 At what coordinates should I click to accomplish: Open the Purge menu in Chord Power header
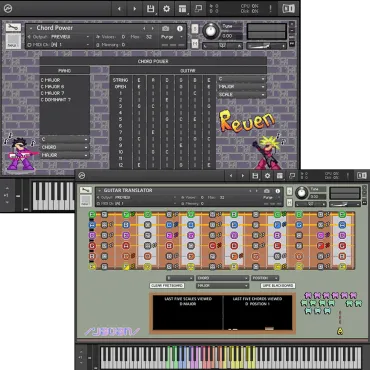[x=172, y=37]
